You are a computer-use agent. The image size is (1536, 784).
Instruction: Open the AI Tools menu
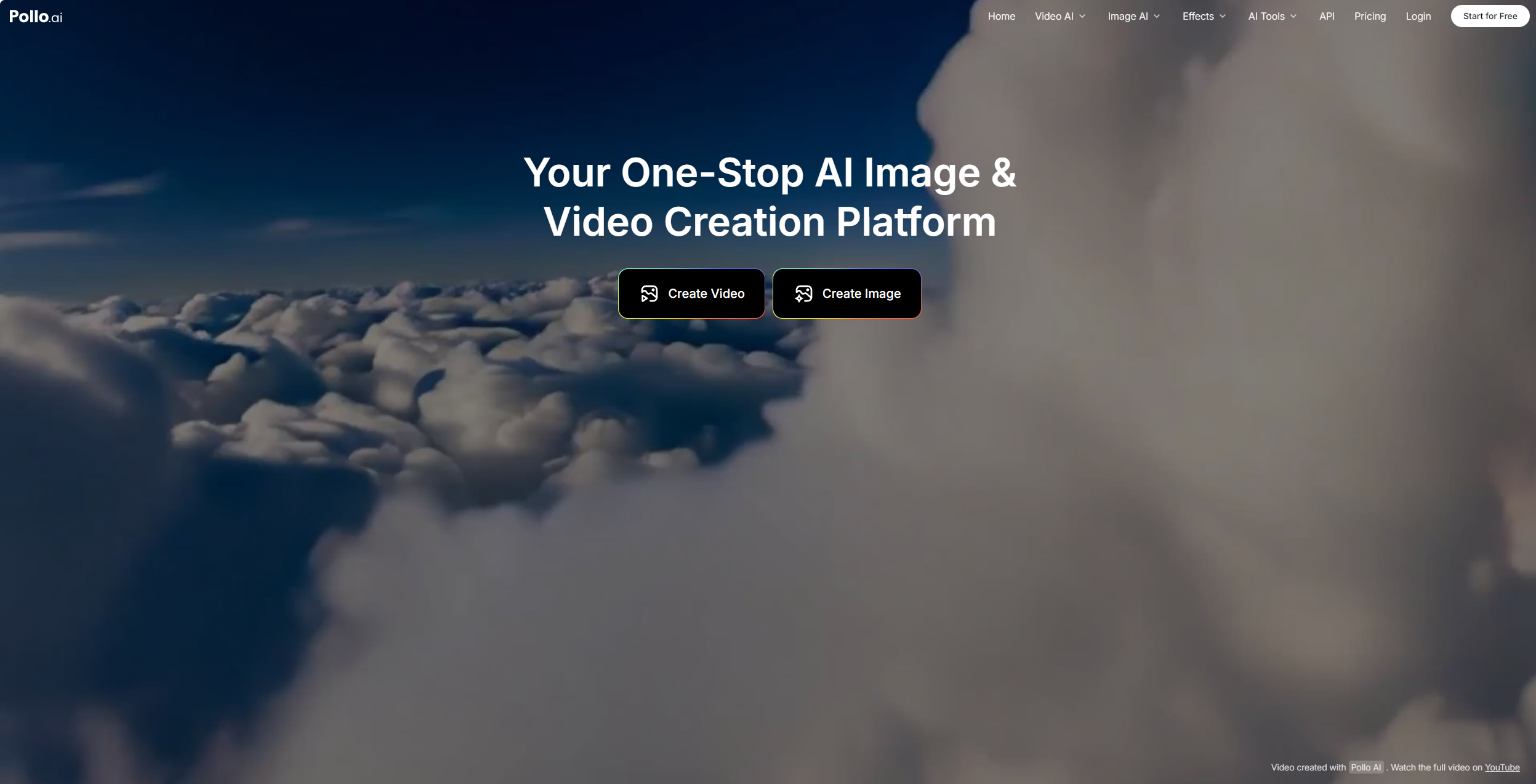click(1266, 17)
